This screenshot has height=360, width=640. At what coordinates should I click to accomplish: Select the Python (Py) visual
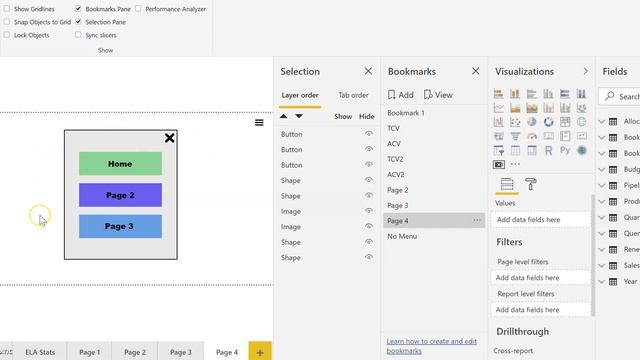[x=565, y=150]
